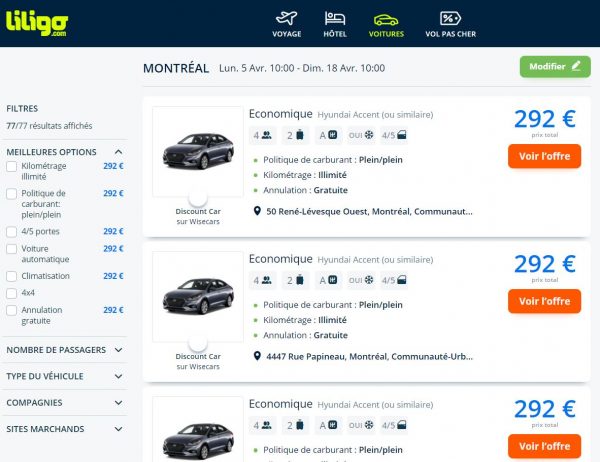The height and width of the screenshot is (462, 600).
Task: Click the doors icon on the third card
Action: click(394, 425)
